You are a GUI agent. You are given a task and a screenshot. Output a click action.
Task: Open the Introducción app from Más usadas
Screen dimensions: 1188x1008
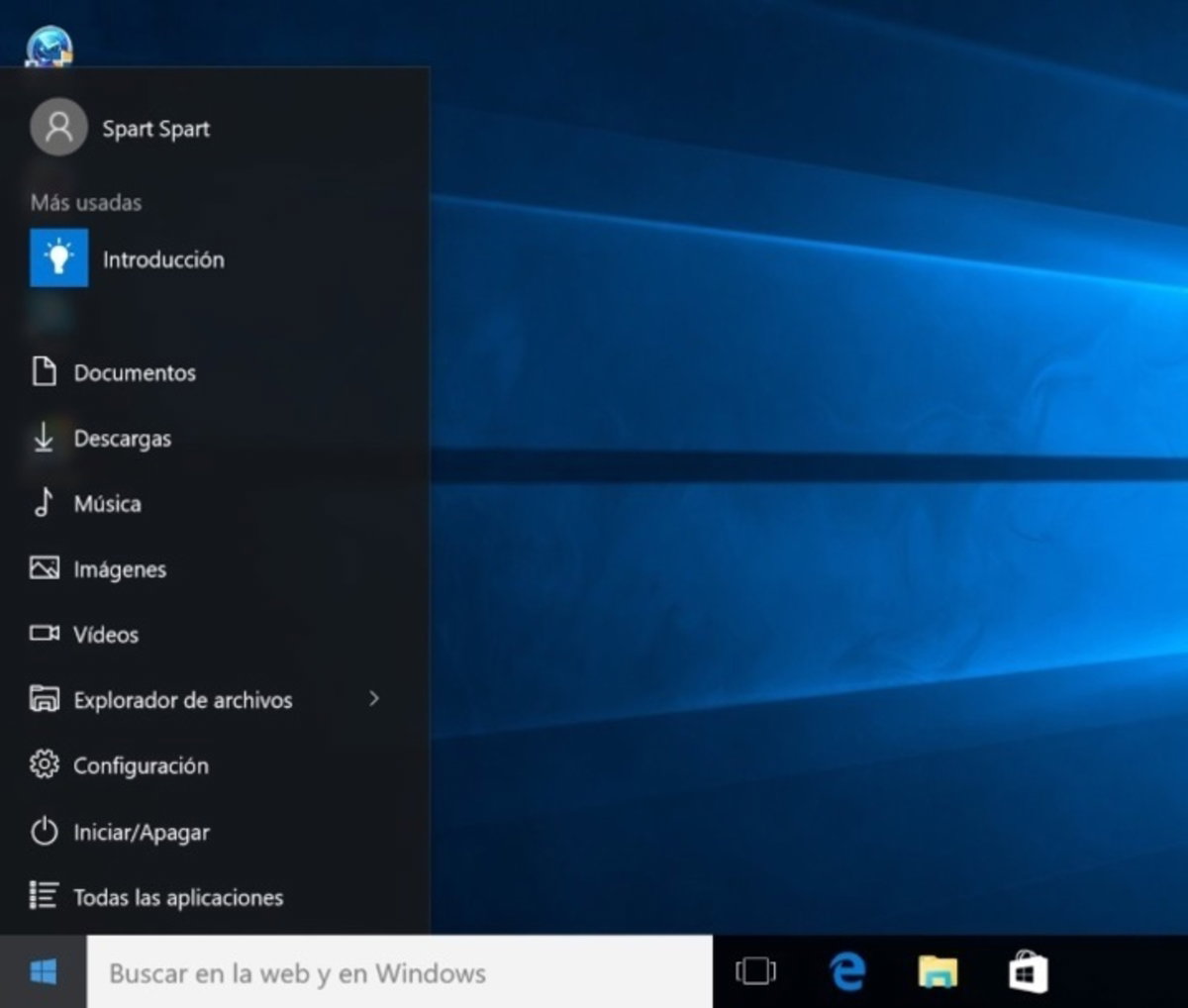coord(163,259)
